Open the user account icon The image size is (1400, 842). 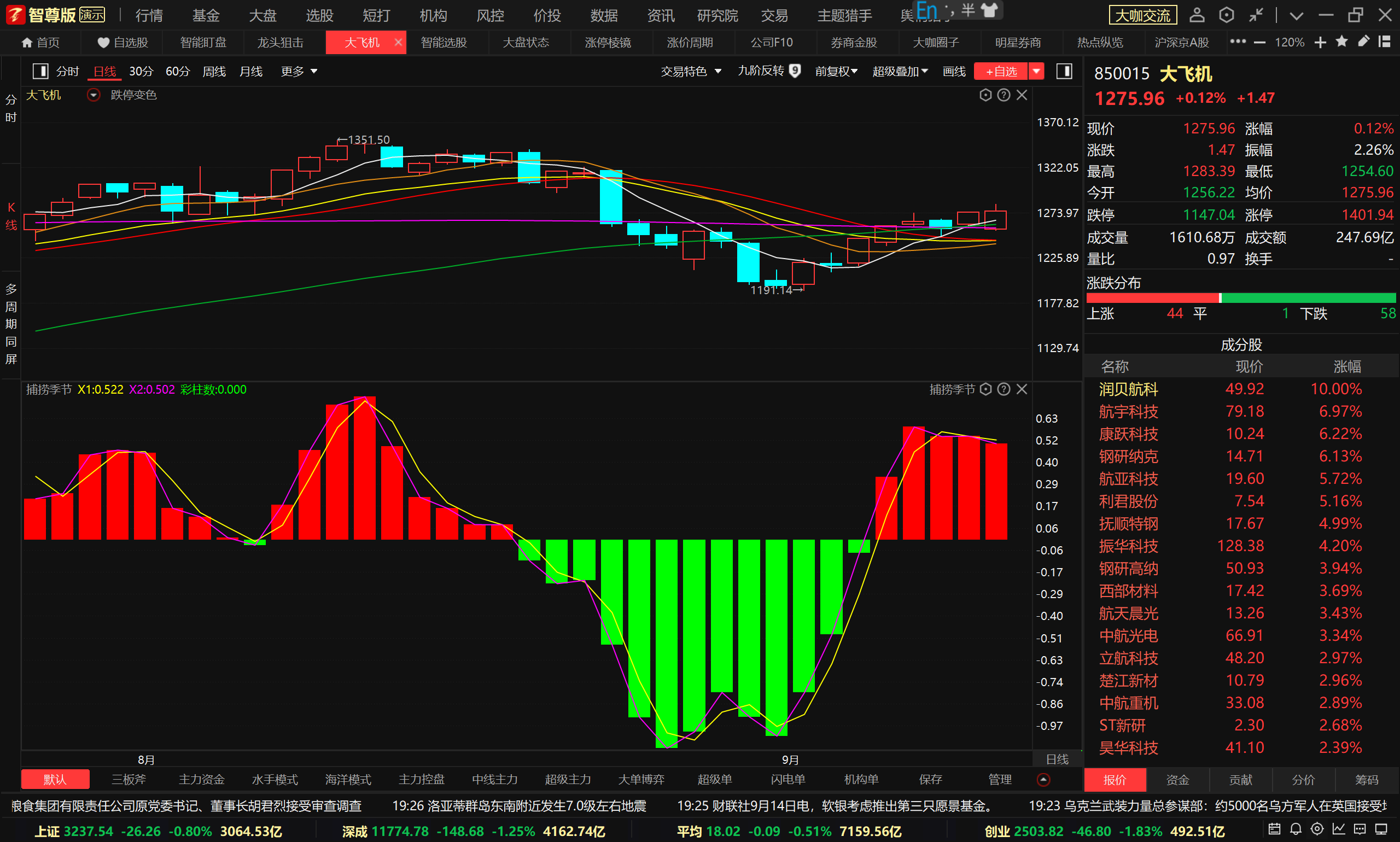pos(1197,15)
